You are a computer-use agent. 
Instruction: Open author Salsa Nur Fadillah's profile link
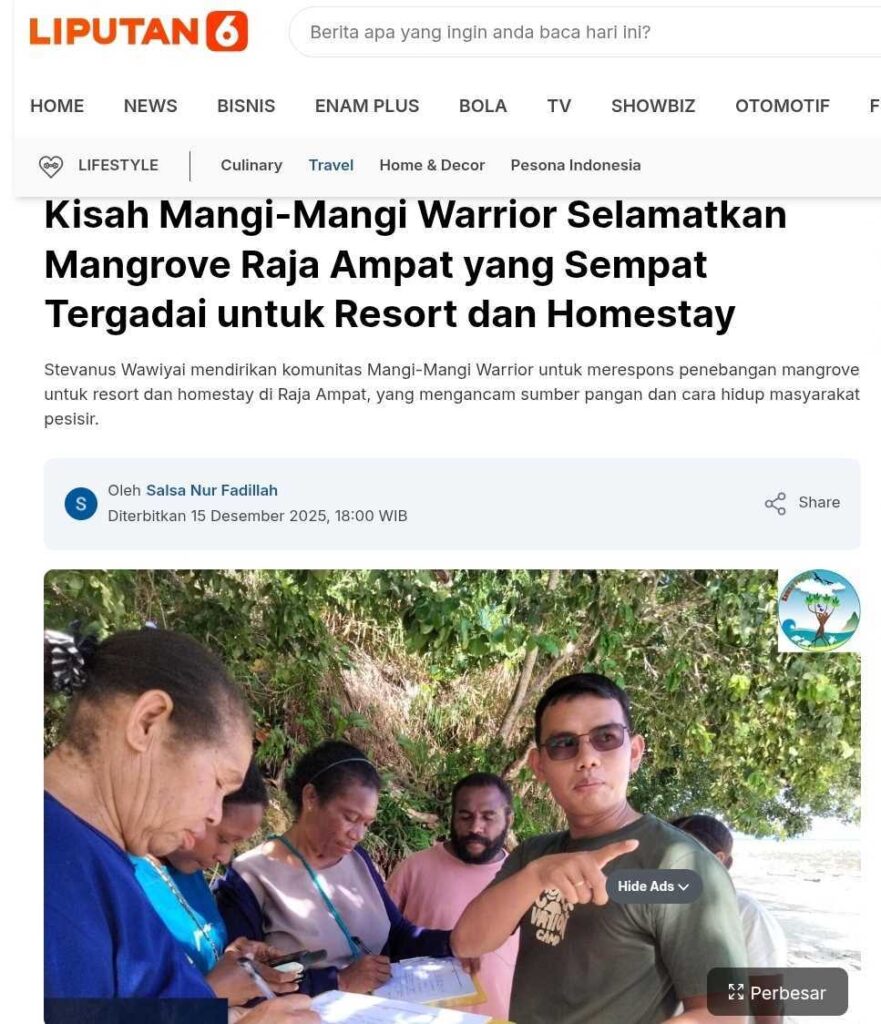coord(212,490)
